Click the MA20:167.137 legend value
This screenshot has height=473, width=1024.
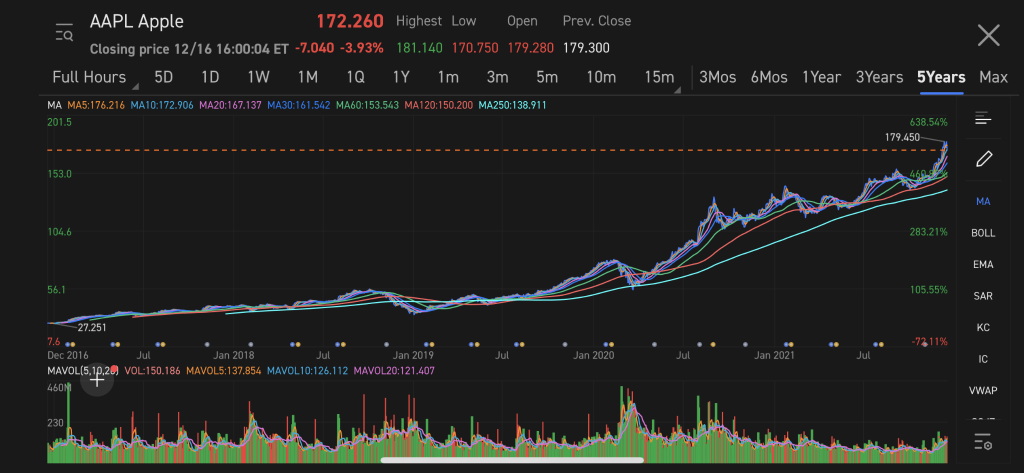point(230,105)
